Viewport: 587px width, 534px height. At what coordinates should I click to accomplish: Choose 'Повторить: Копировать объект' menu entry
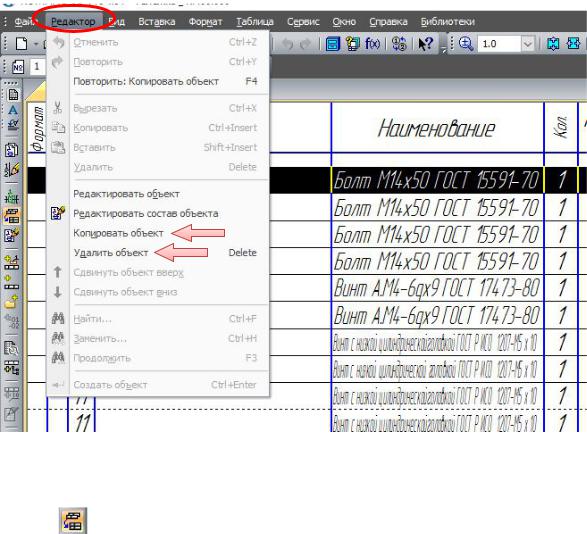[x=157, y=81]
